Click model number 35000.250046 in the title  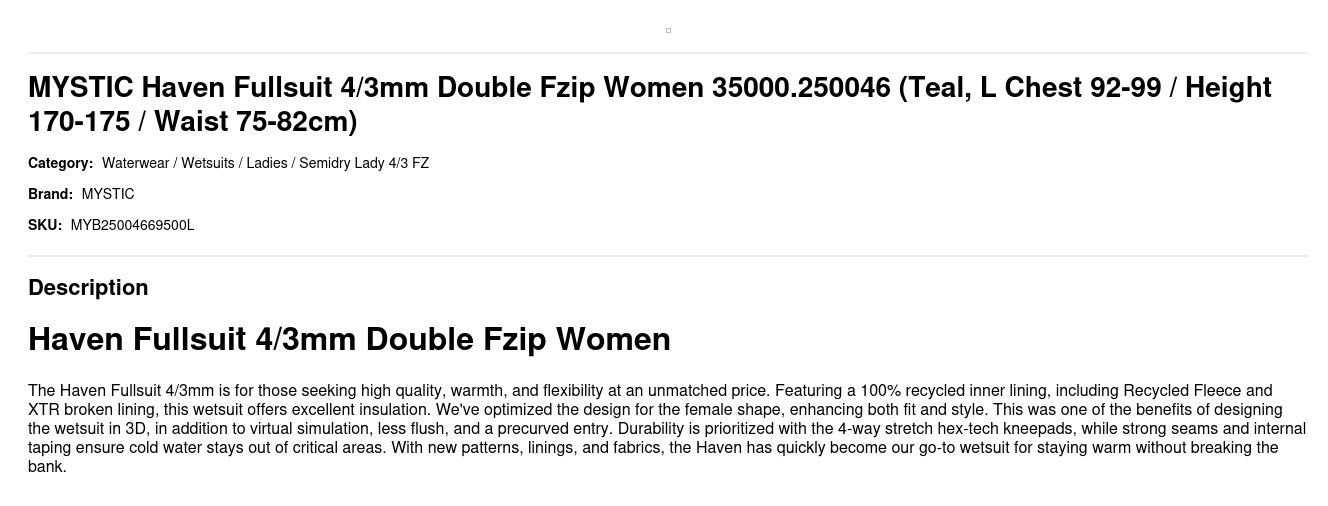pos(800,88)
